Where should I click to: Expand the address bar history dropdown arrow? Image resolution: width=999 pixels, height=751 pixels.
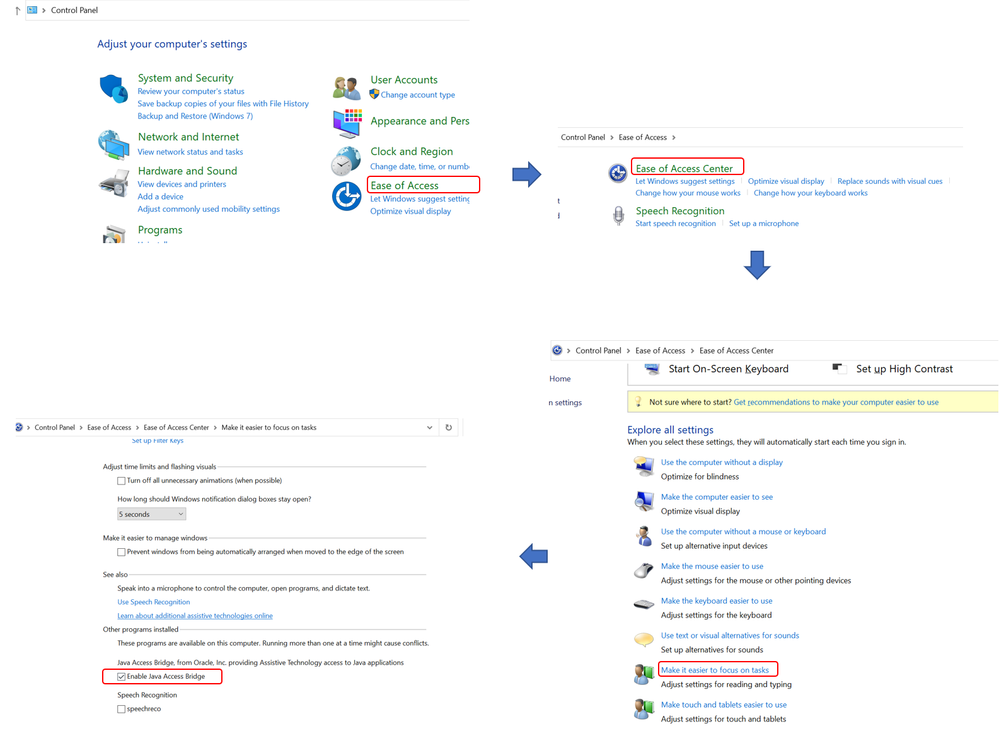point(429,427)
